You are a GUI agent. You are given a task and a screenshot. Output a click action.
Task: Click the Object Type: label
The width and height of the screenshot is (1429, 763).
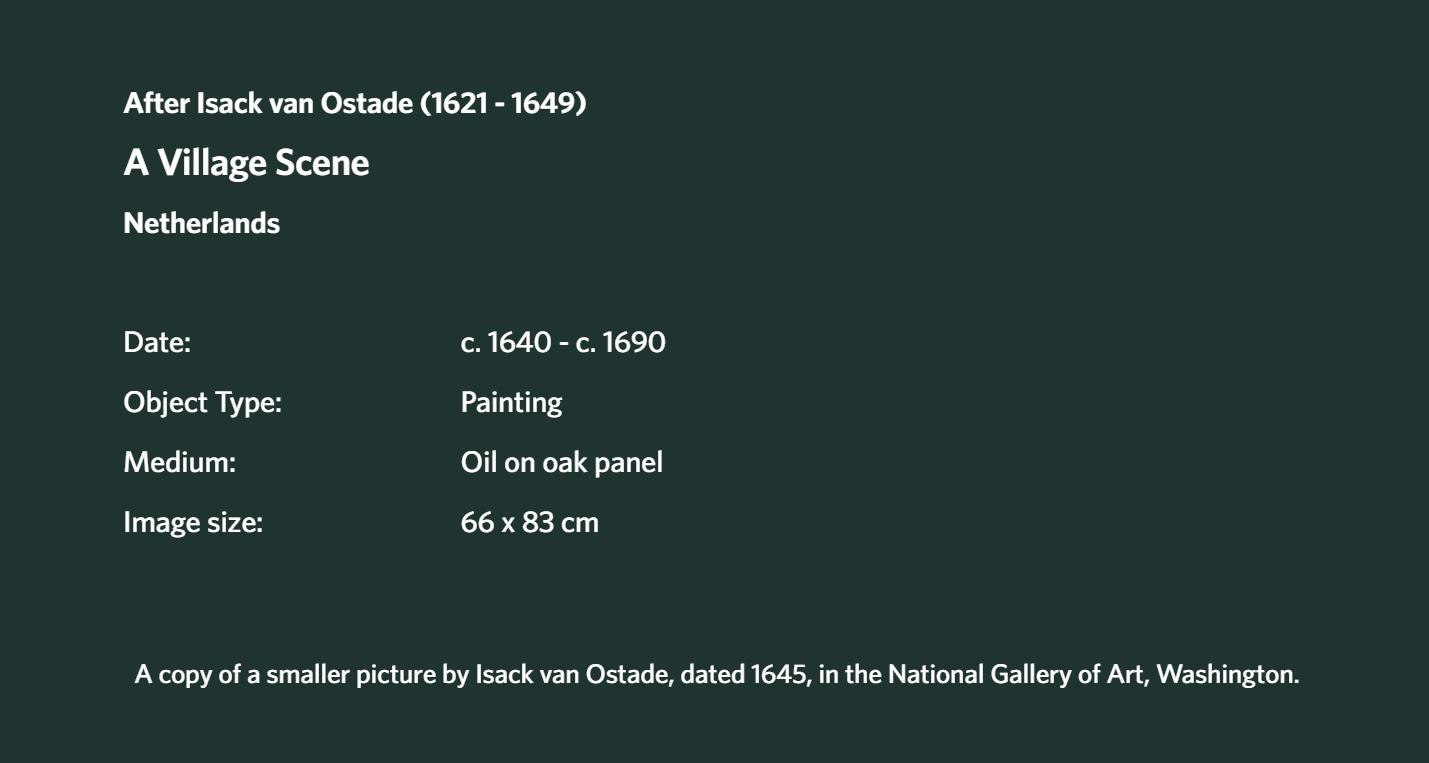pos(203,403)
